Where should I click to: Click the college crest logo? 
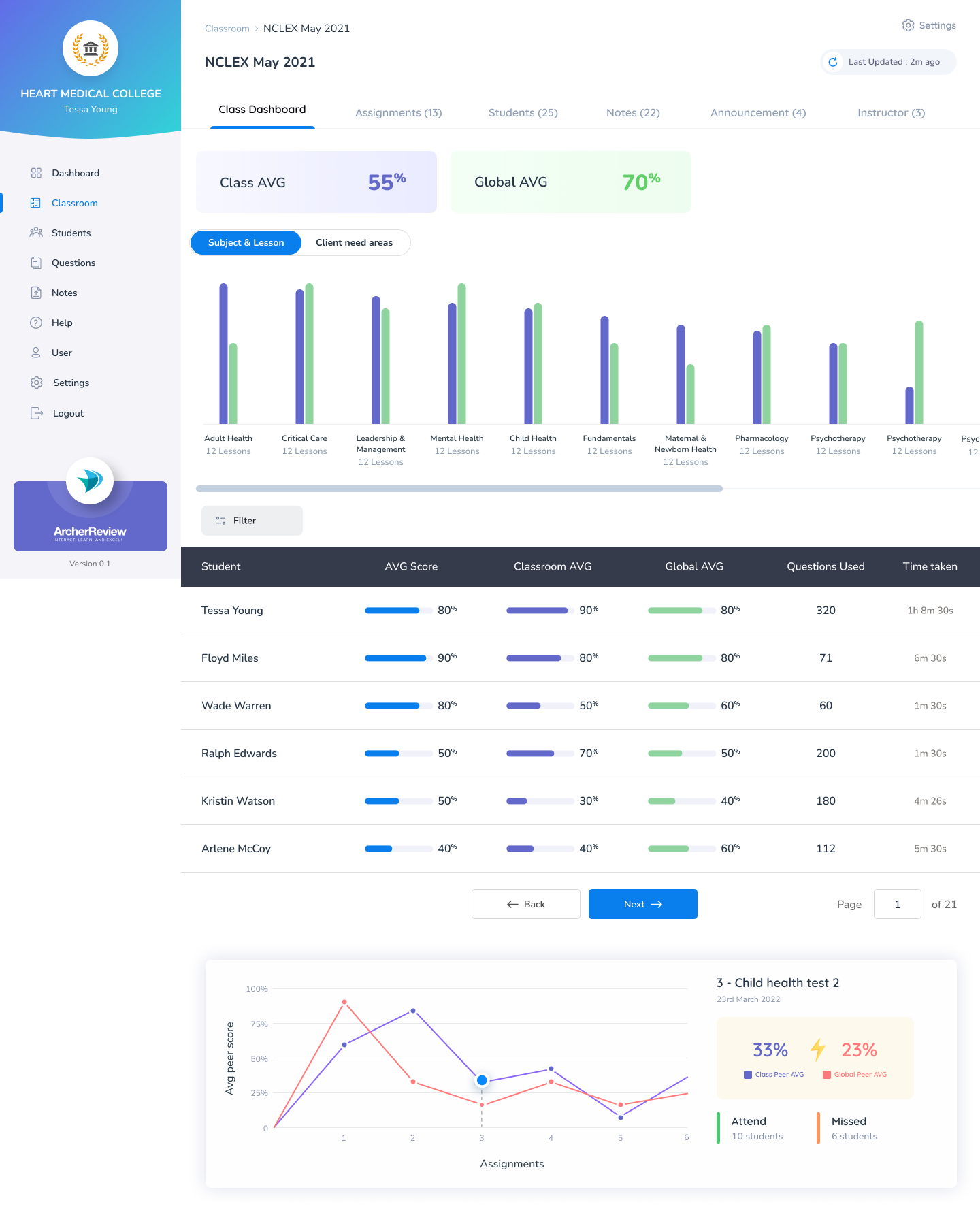point(91,49)
